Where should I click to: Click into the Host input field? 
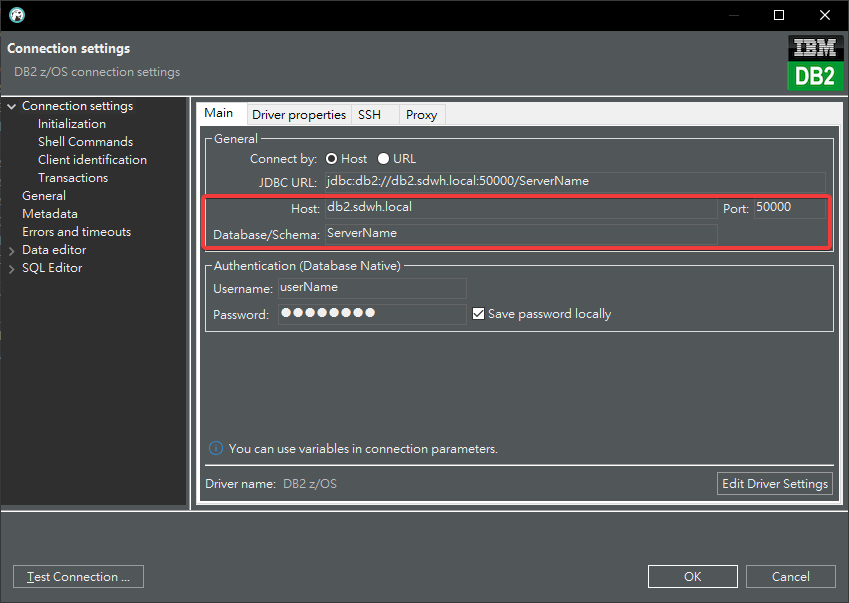(520, 208)
